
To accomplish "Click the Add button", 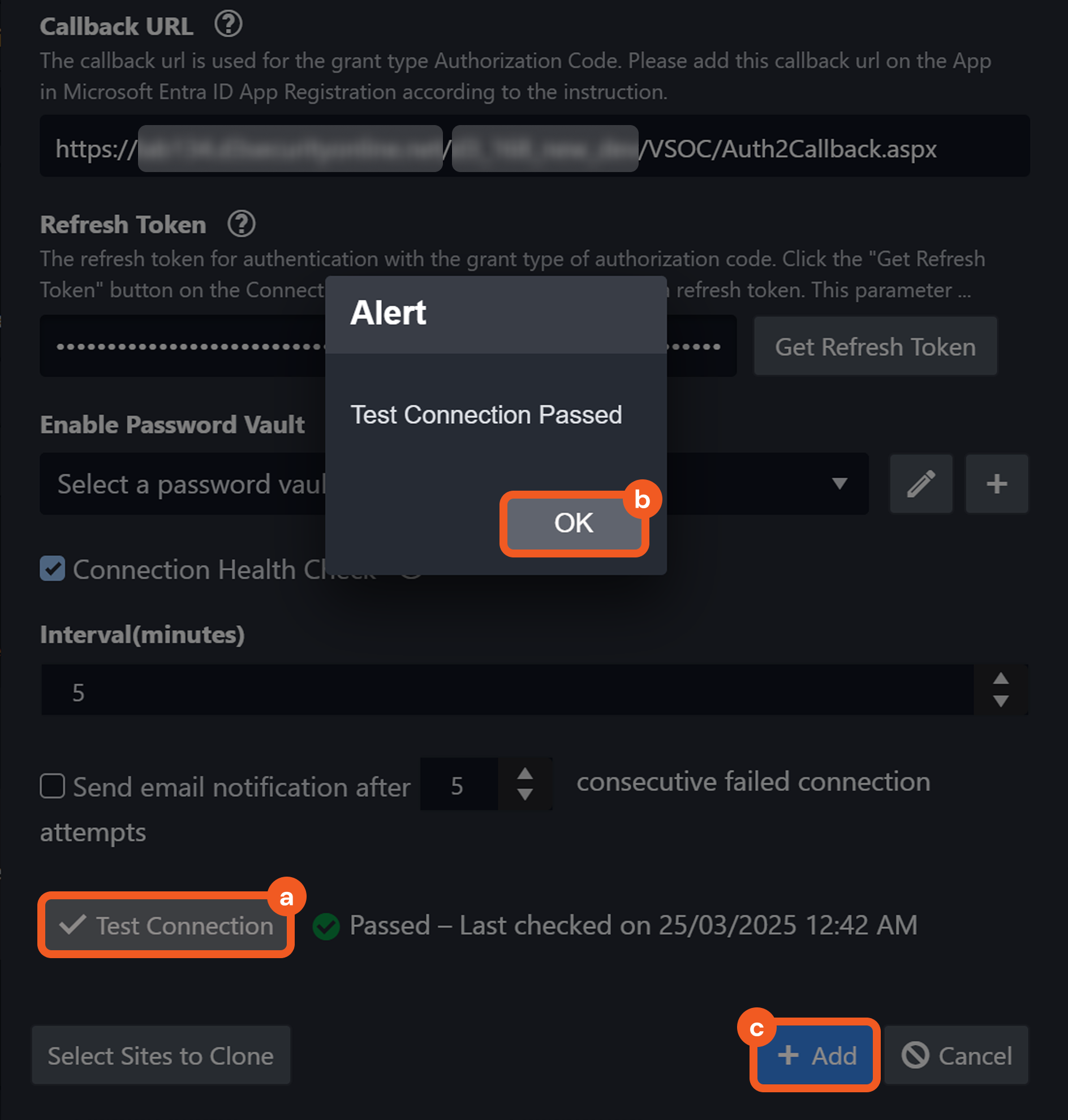I will point(816,1055).
